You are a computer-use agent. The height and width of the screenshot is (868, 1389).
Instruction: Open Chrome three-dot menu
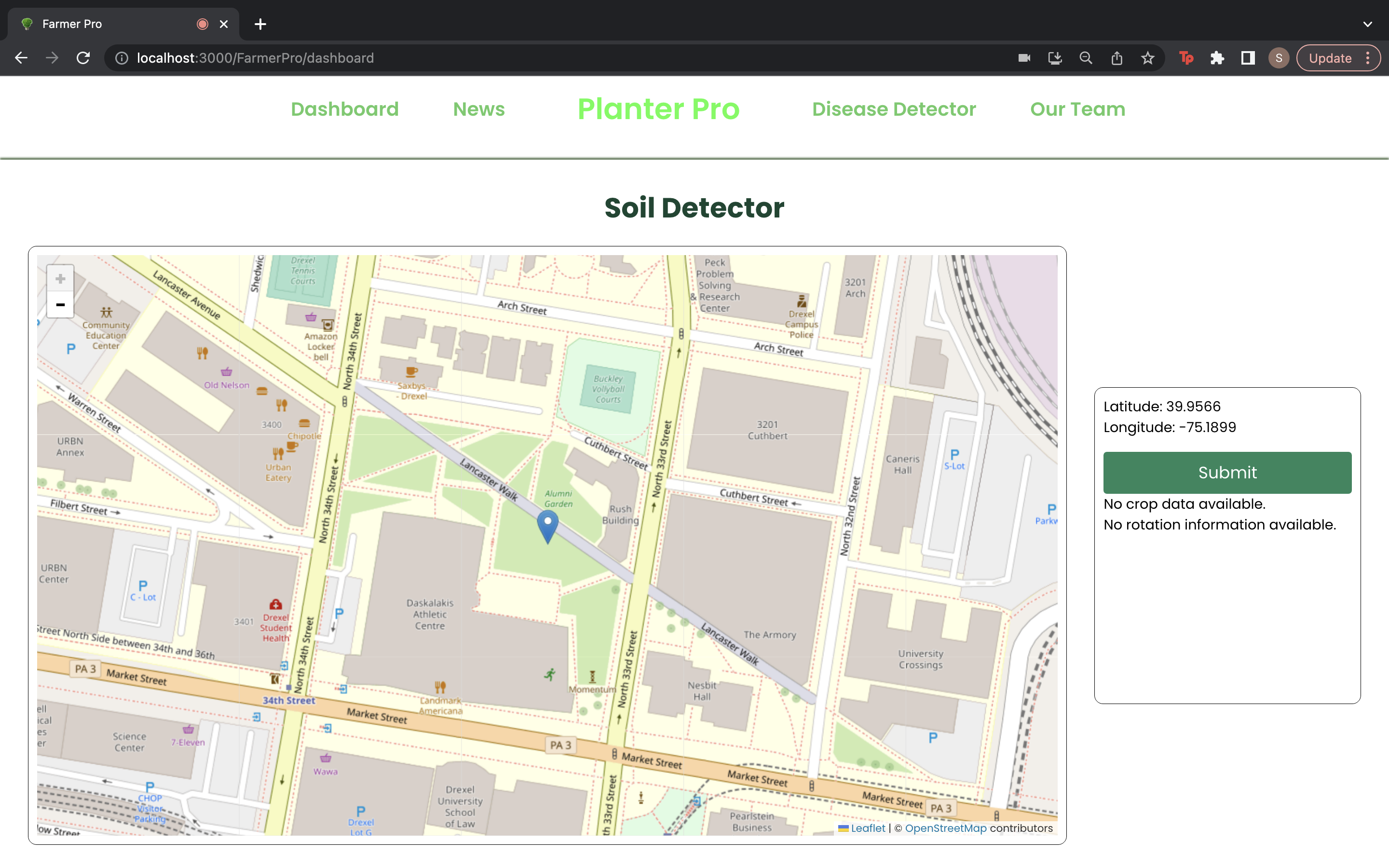tap(1368, 58)
